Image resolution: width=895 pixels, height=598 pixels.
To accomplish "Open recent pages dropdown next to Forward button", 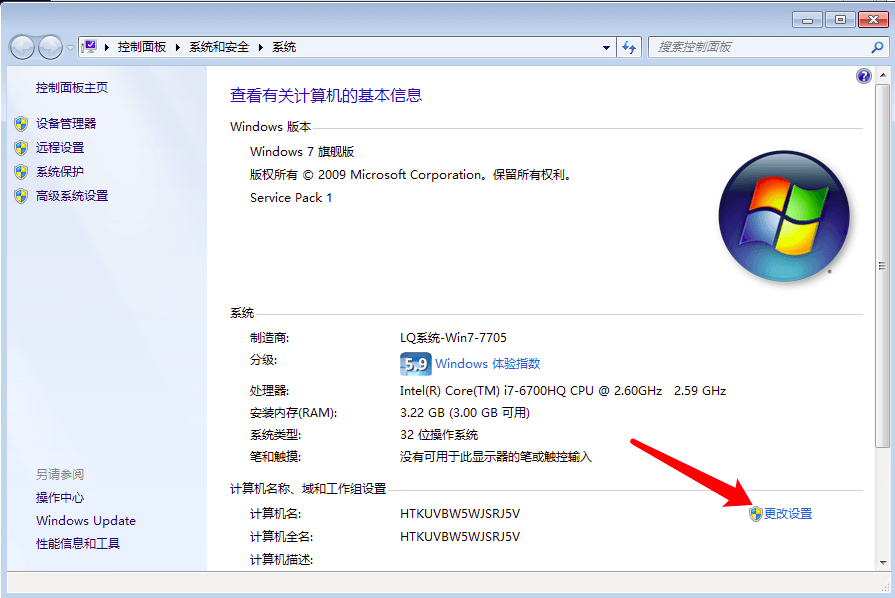I will click(x=70, y=48).
